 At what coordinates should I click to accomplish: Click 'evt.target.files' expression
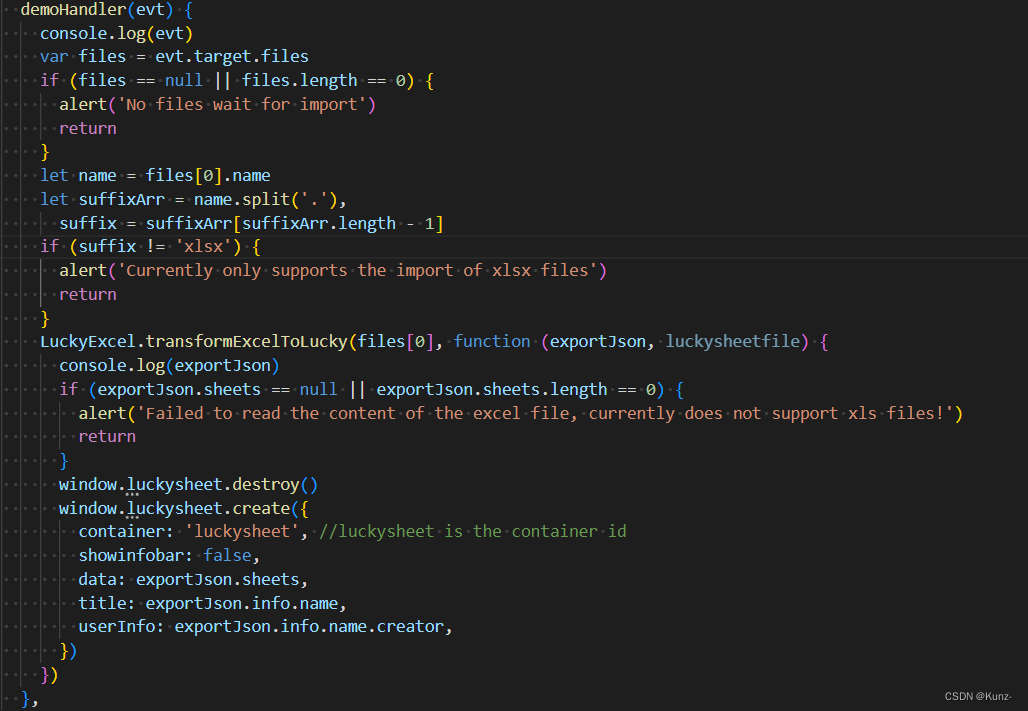click(231, 56)
